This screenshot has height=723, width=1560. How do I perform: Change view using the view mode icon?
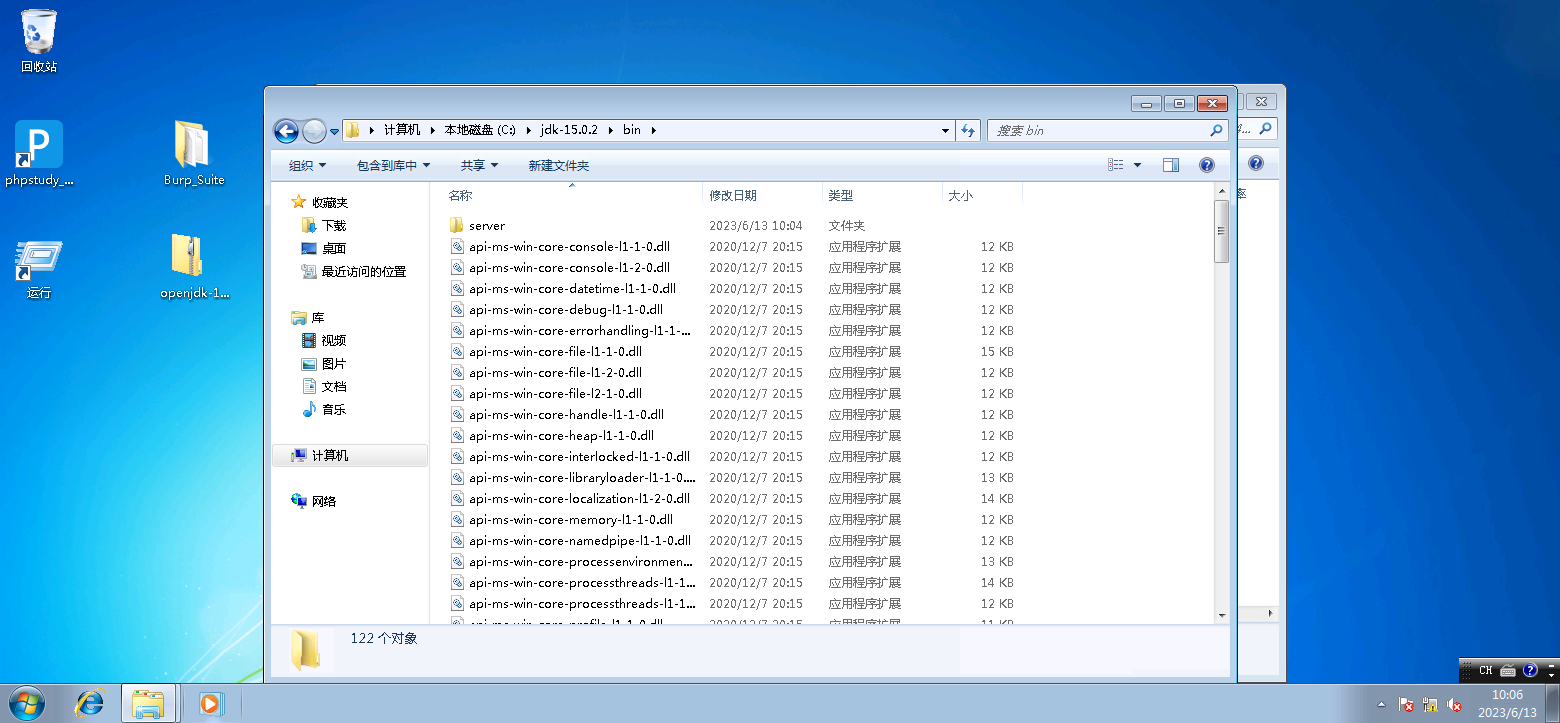1116,165
